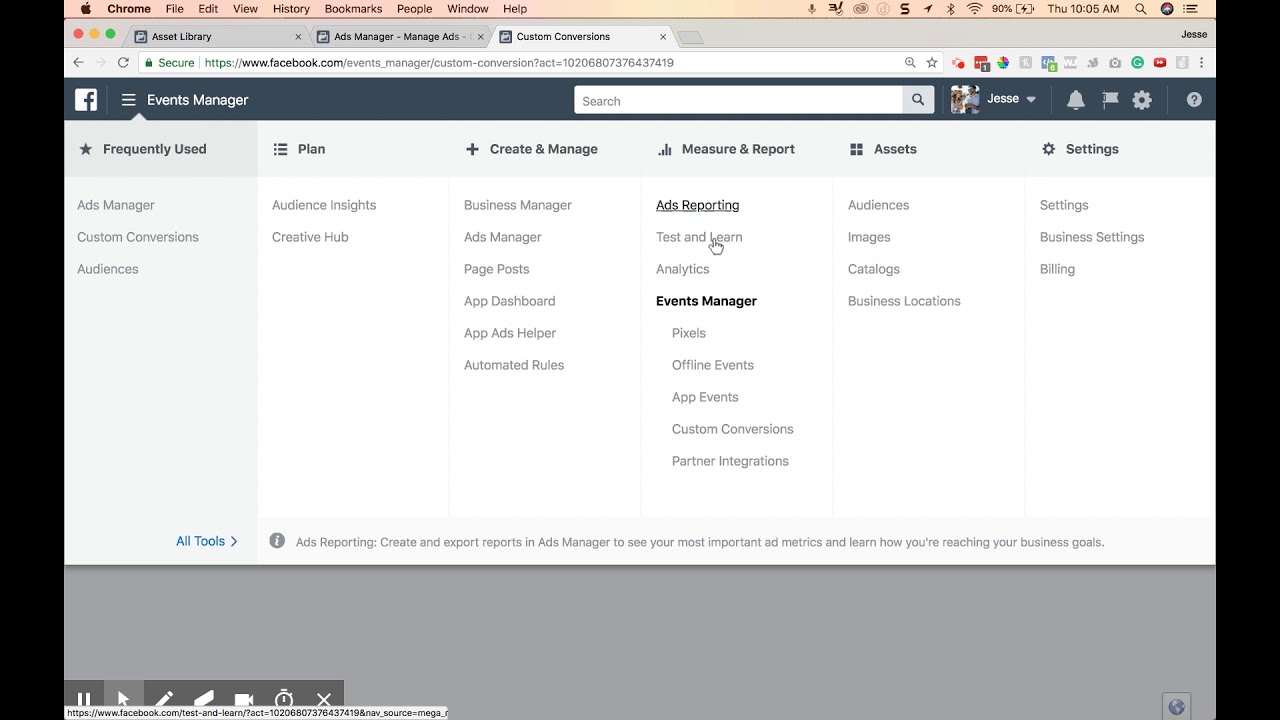Open the Bookmarks menu
Image resolution: width=1280 pixels, height=720 pixels.
[x=353, y=9]
